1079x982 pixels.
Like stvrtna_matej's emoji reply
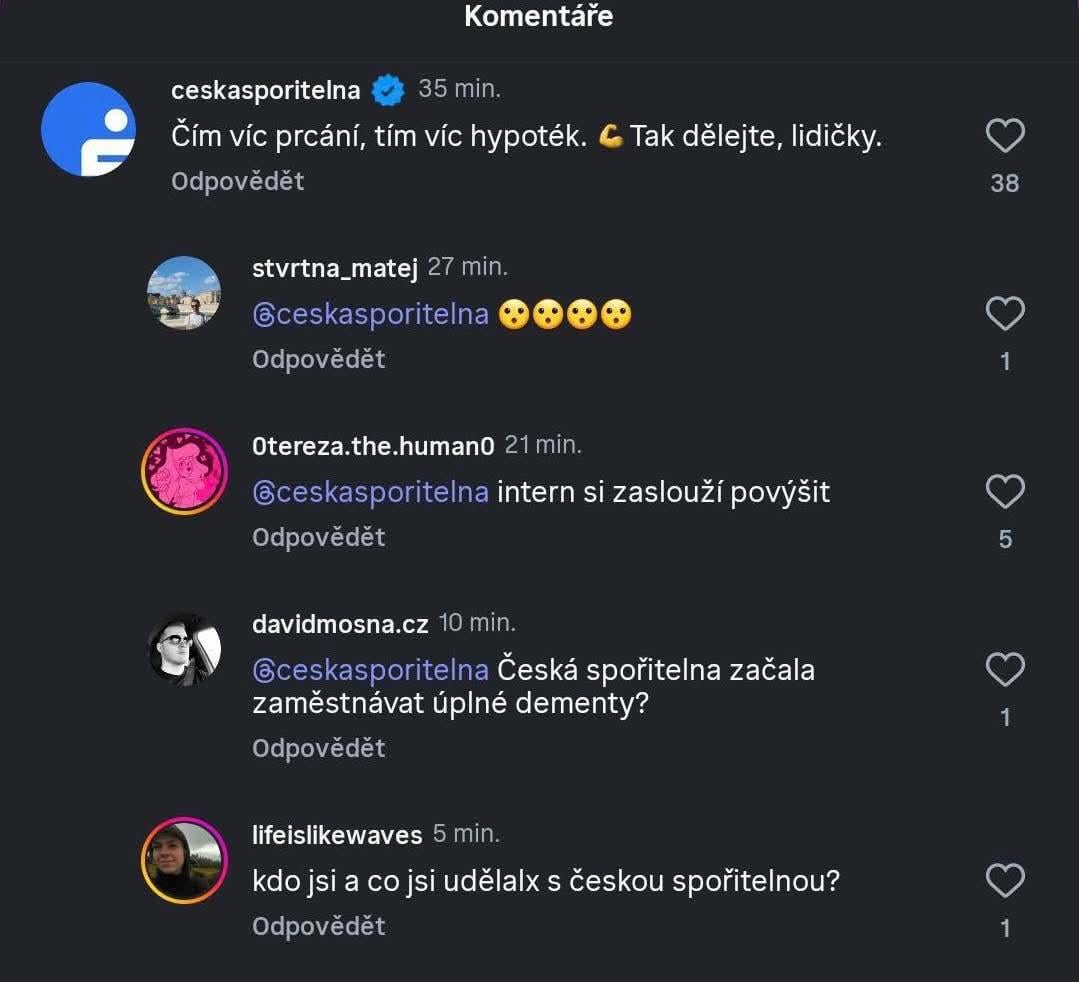[1005, 314]
